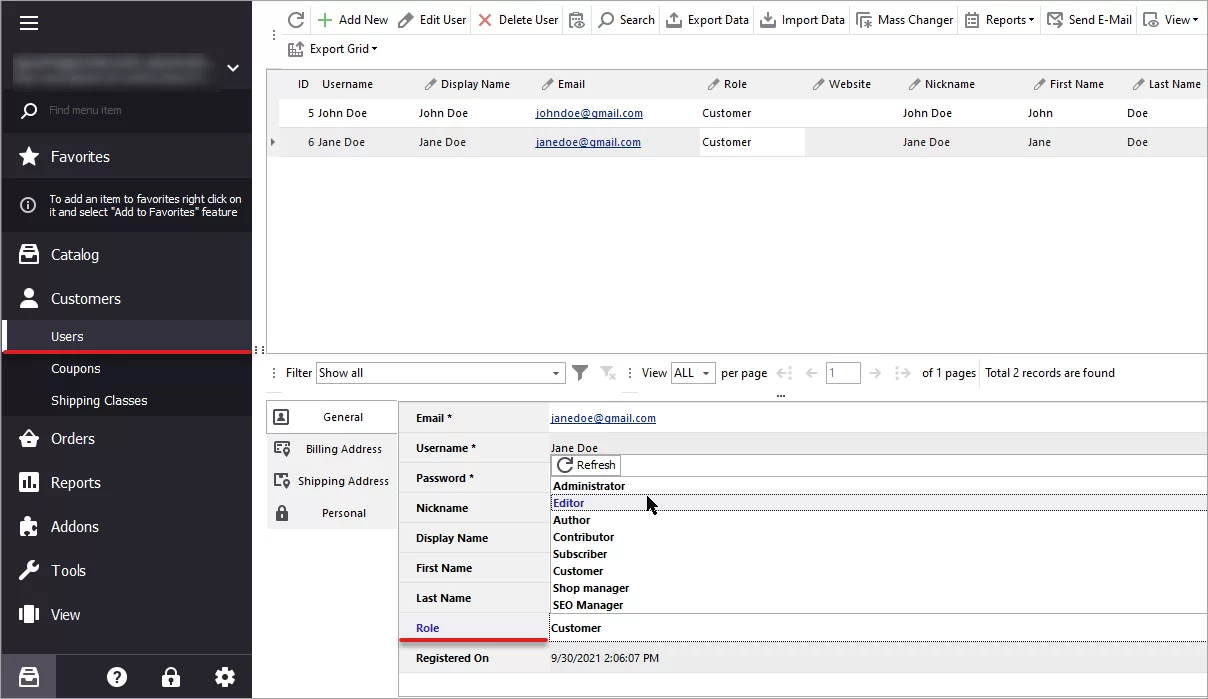1208x699 pixels.
Task: Click the help question-mark icon
Action: click(x=117, y=677)
